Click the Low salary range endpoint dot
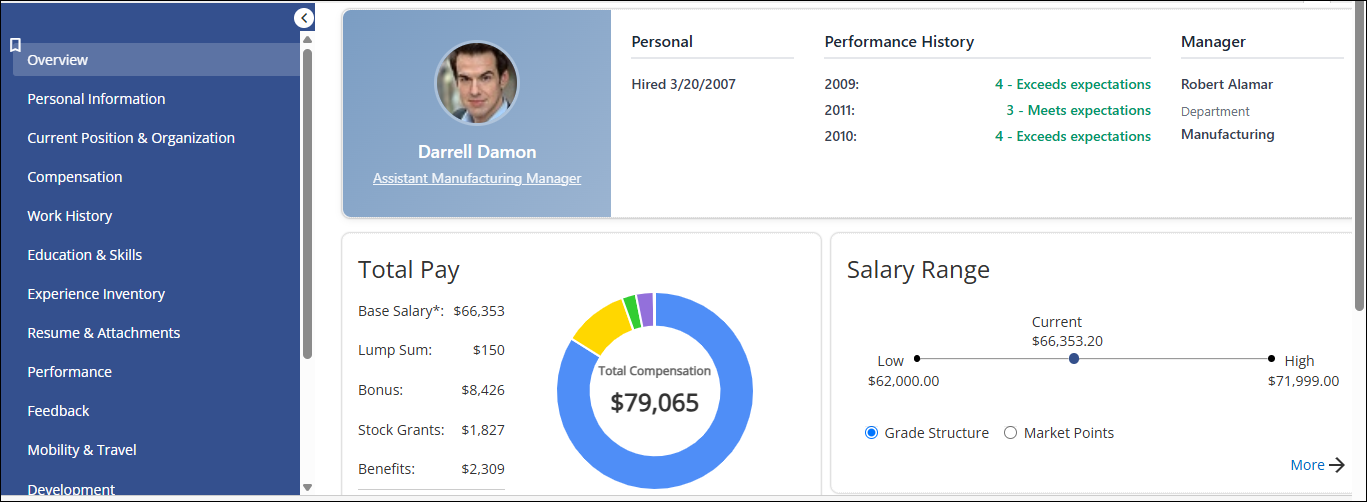The width and height of the screenshot is (1367, 502). pos(917,358)
